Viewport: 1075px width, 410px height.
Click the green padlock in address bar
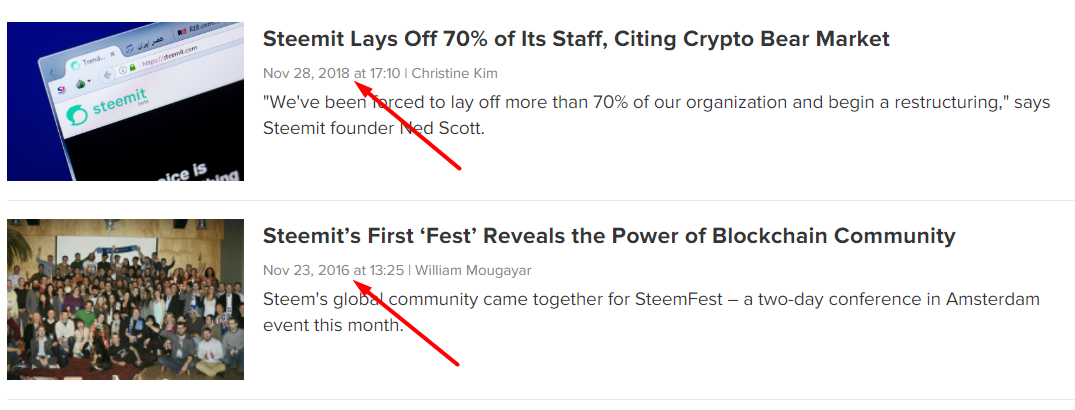pos(131,68)
